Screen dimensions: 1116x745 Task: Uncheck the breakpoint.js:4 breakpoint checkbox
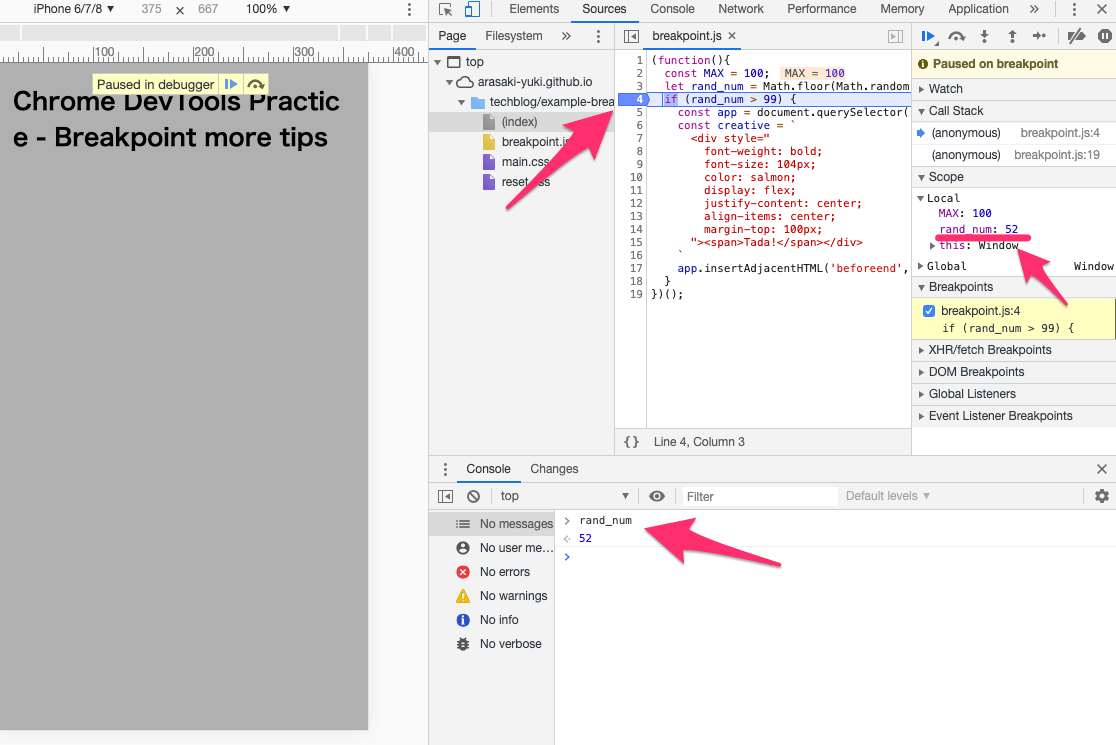tap(929, 311)
